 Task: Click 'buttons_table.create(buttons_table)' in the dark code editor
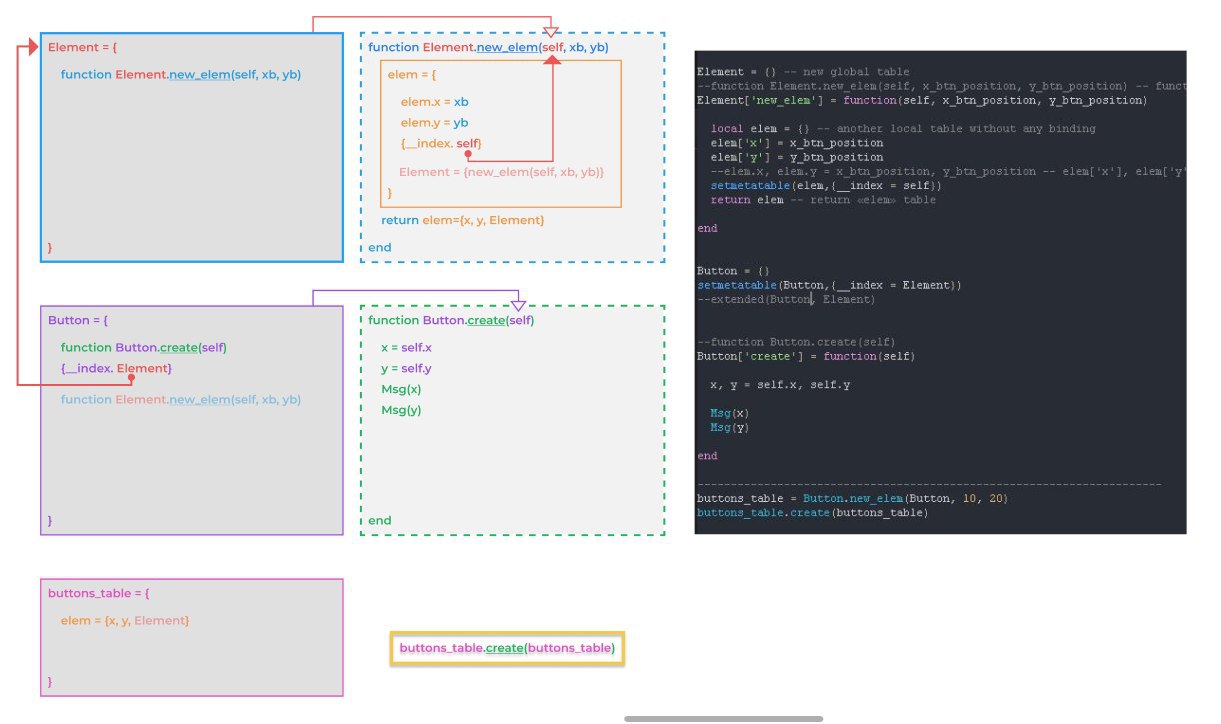pyautogui.click(x=812, y=513)
